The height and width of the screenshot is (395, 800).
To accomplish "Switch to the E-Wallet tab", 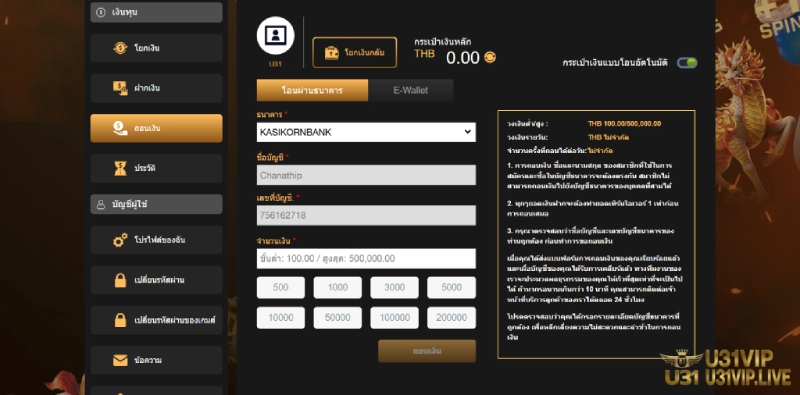I will pos(410,90).
